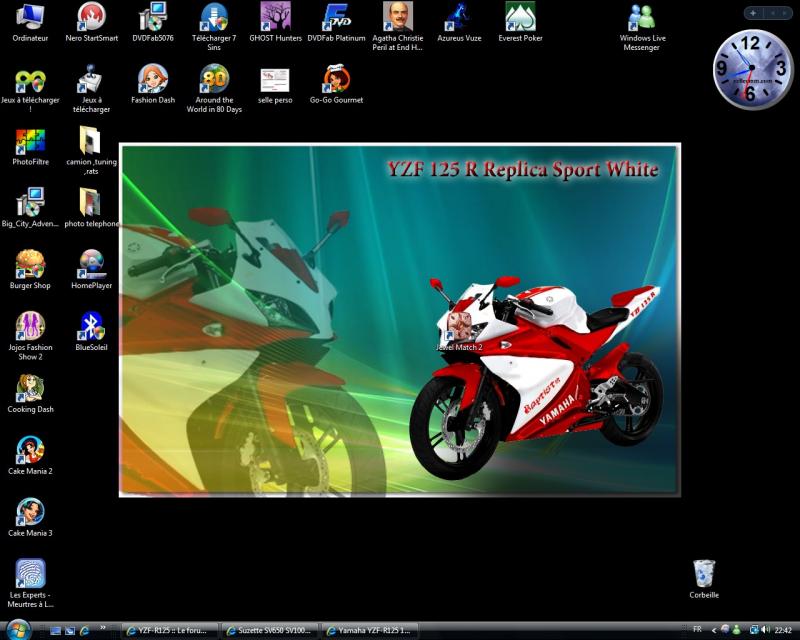This screenshot has height=640, width=800.
Task: Open the network tray icon
Action: [x=754, y=630]
